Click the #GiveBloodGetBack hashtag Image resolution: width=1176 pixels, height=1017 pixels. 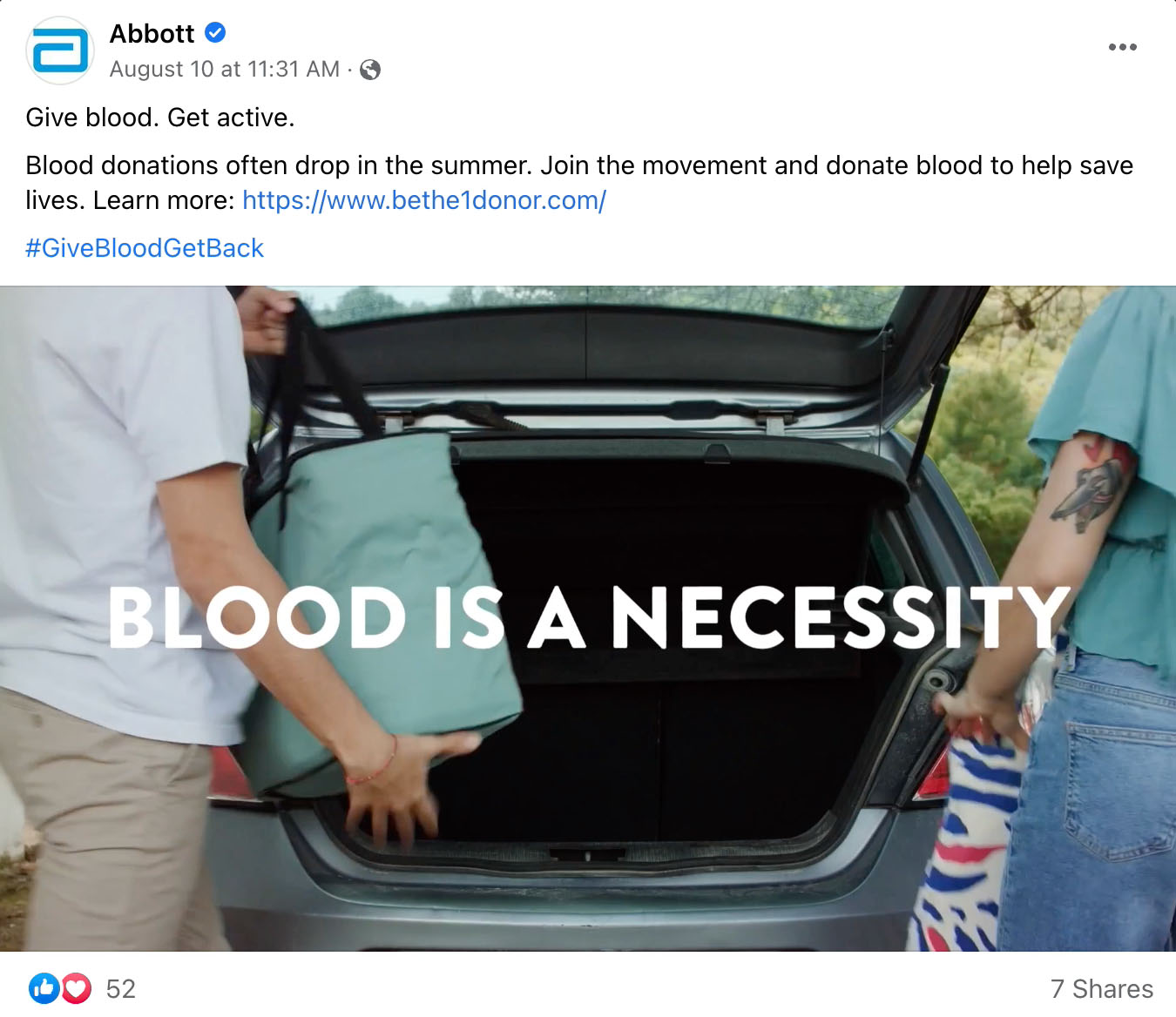click(145, 248)
